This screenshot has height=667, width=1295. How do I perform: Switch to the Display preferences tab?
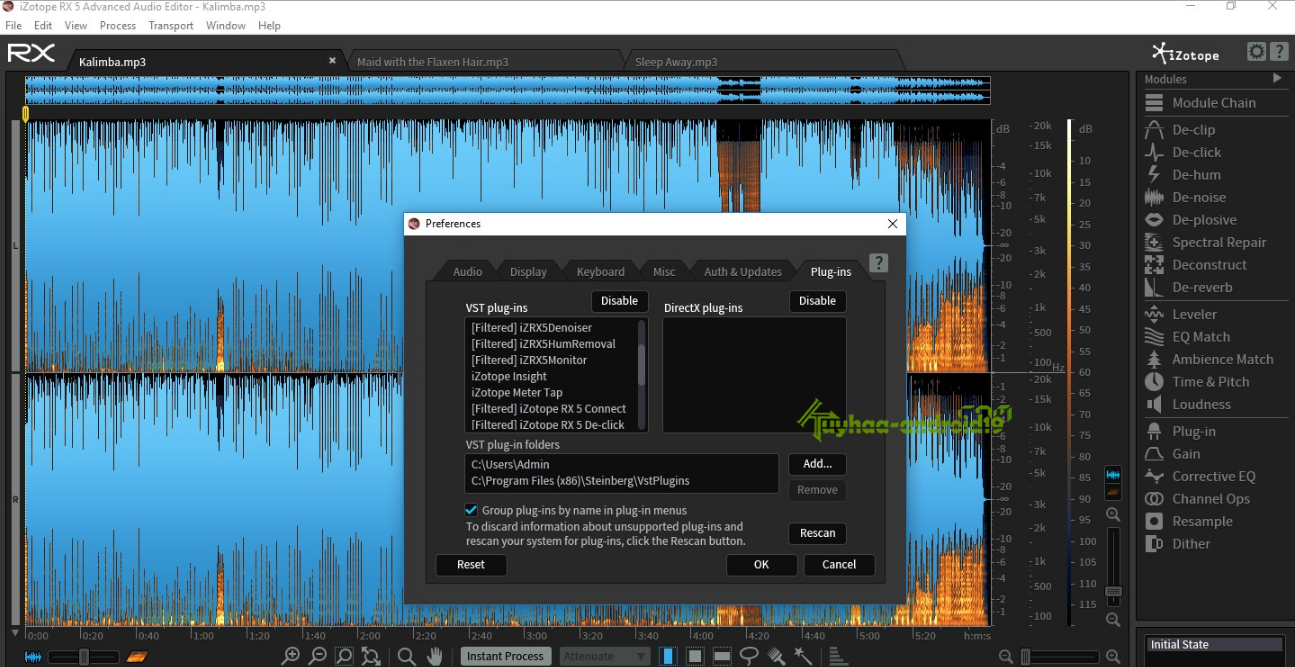pyautogui.click(x=528, y=271)
